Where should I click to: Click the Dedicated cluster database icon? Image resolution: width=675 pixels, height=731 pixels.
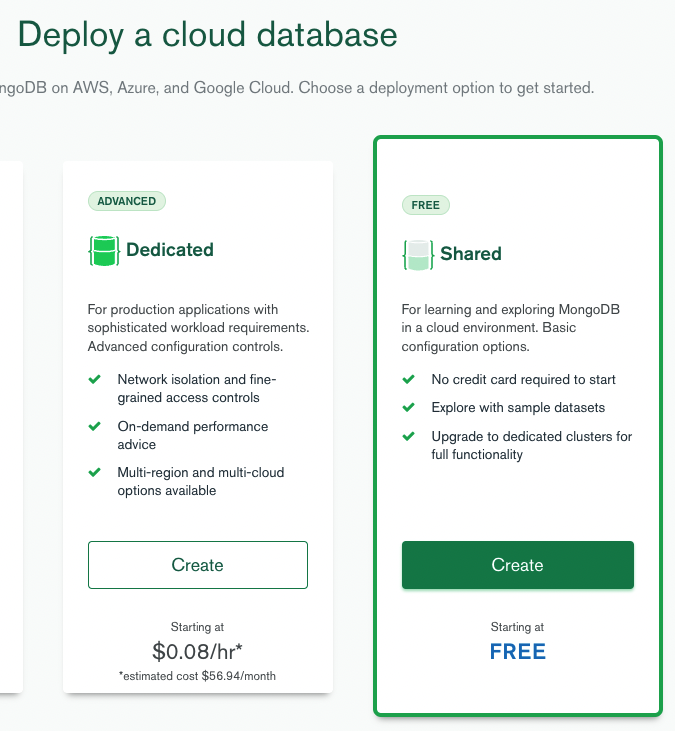pyautogui.click(x=104, y=251)
